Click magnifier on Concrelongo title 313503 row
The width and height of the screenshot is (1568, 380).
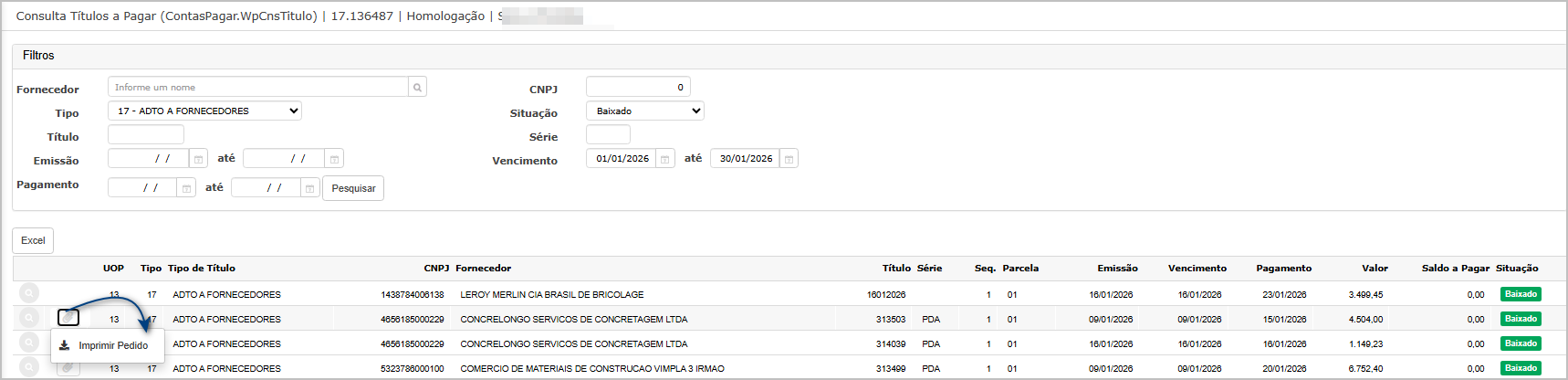pyautogui.click(x=30, y=318)
